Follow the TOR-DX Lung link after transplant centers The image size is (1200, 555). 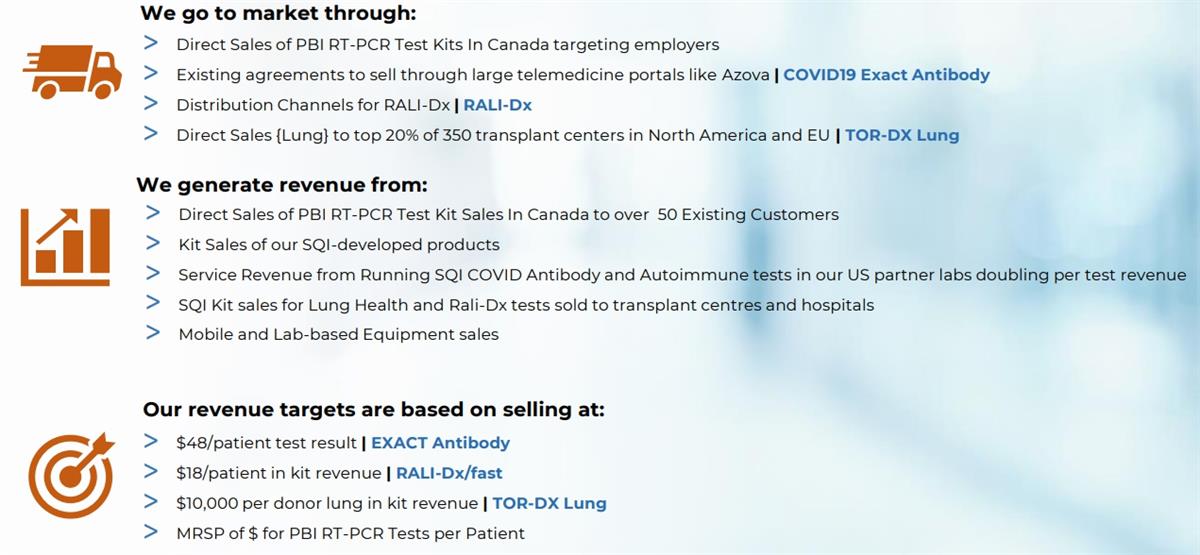click(x=902, y=135)
